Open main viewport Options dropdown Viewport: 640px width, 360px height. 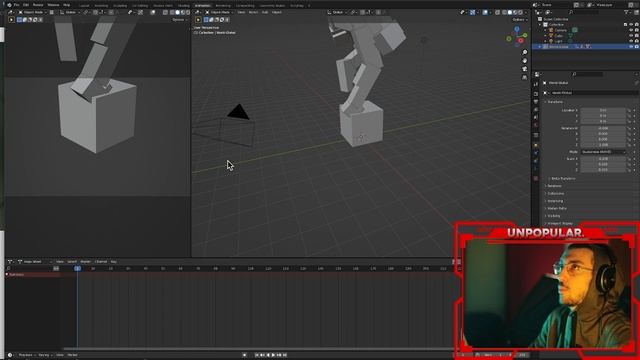point(519,20)
